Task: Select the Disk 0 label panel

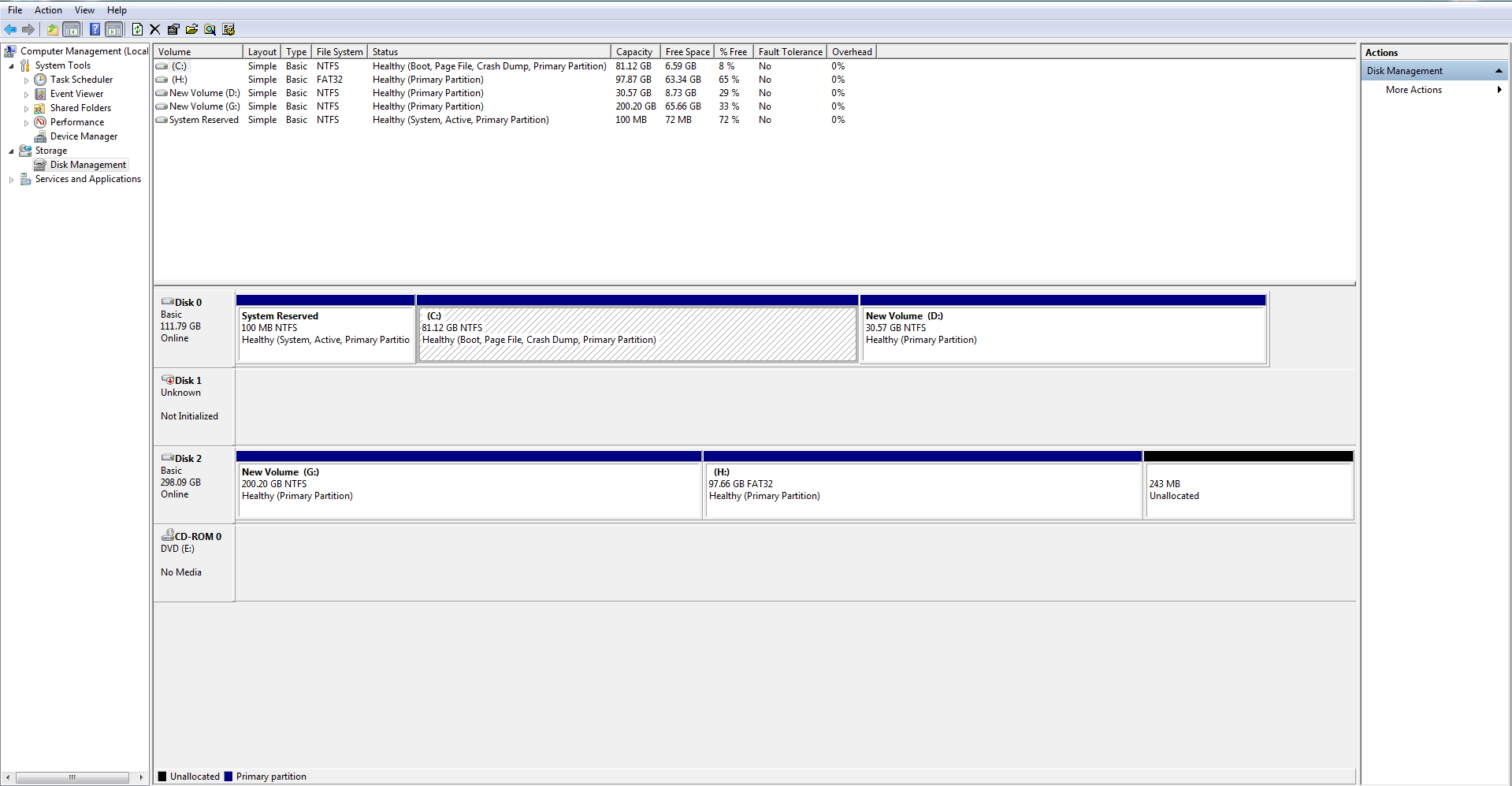Action: [x=194, y=329]
